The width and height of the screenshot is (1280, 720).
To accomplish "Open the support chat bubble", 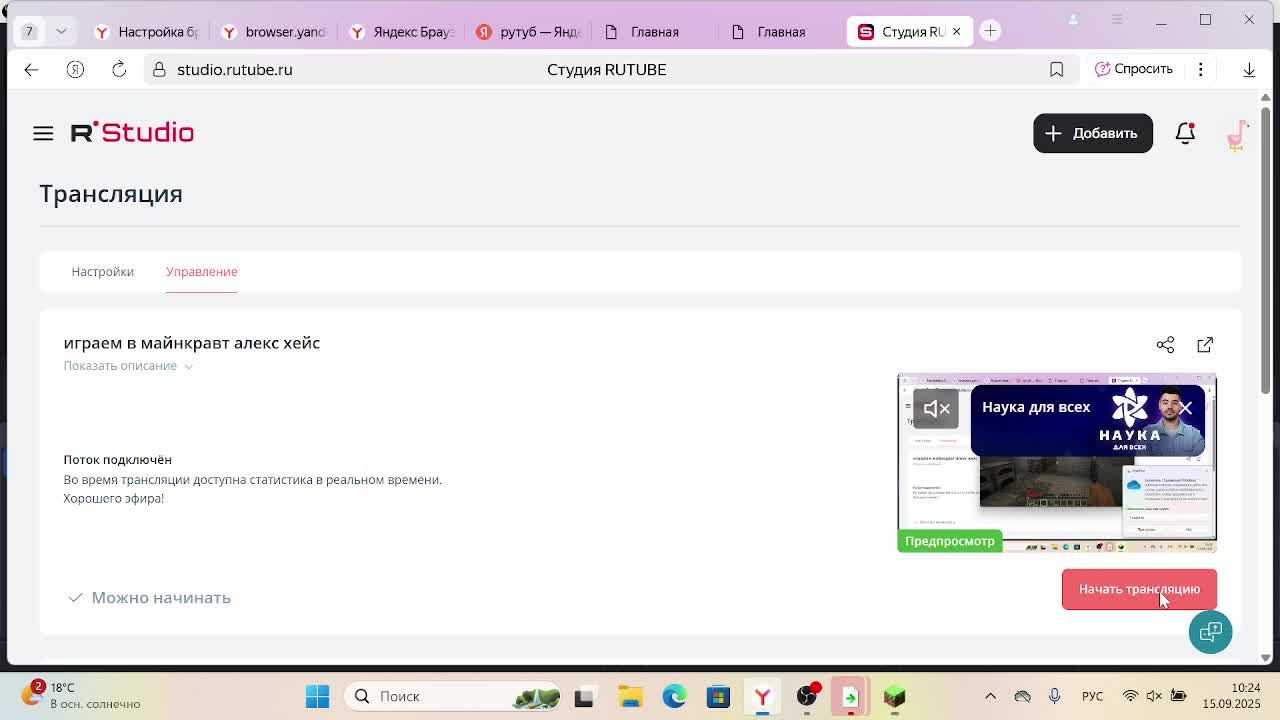I will [x=1210, y=632].
